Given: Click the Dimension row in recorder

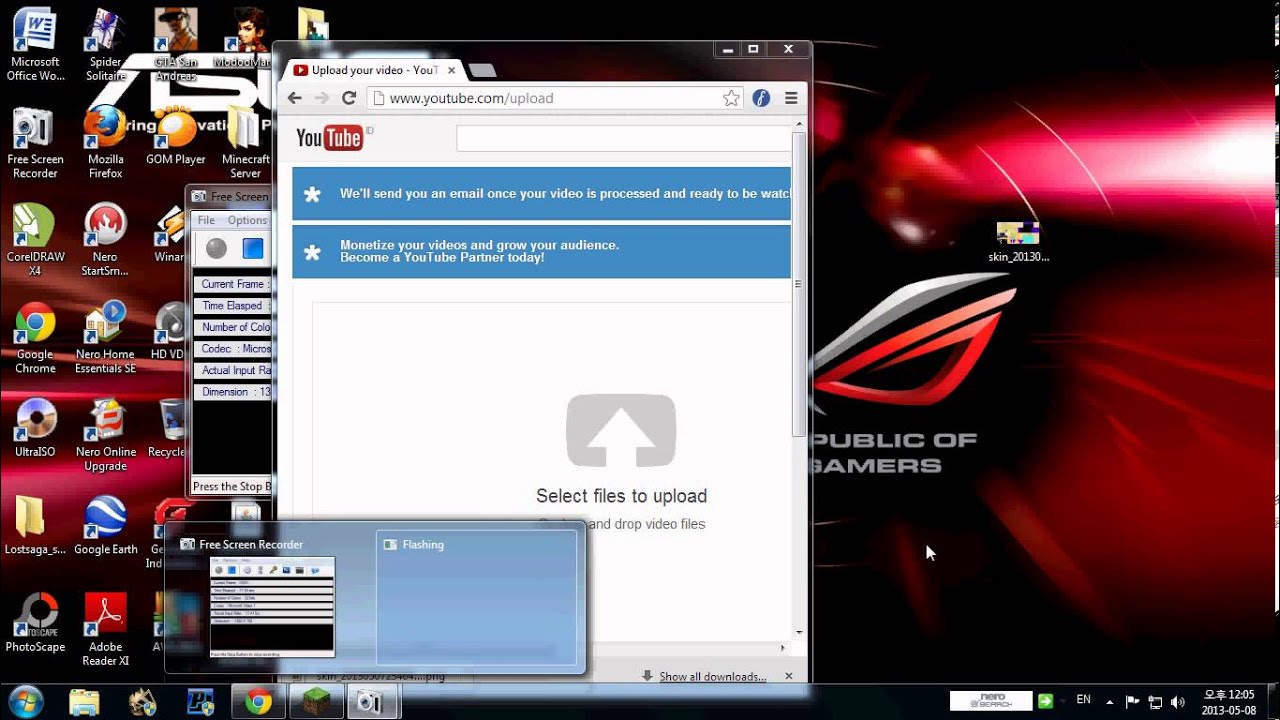Looking at the screenshot, I should [232, 392].
